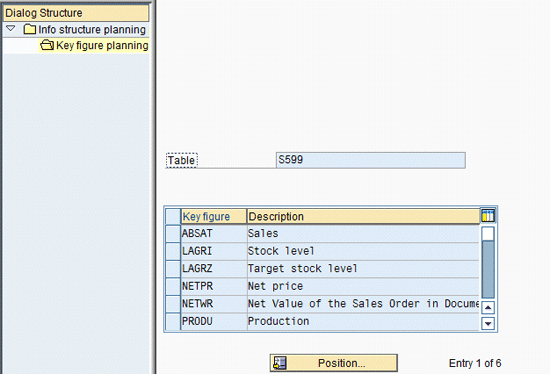Click the vertical scrollbar thumb in the table

(x=488, y=269)
